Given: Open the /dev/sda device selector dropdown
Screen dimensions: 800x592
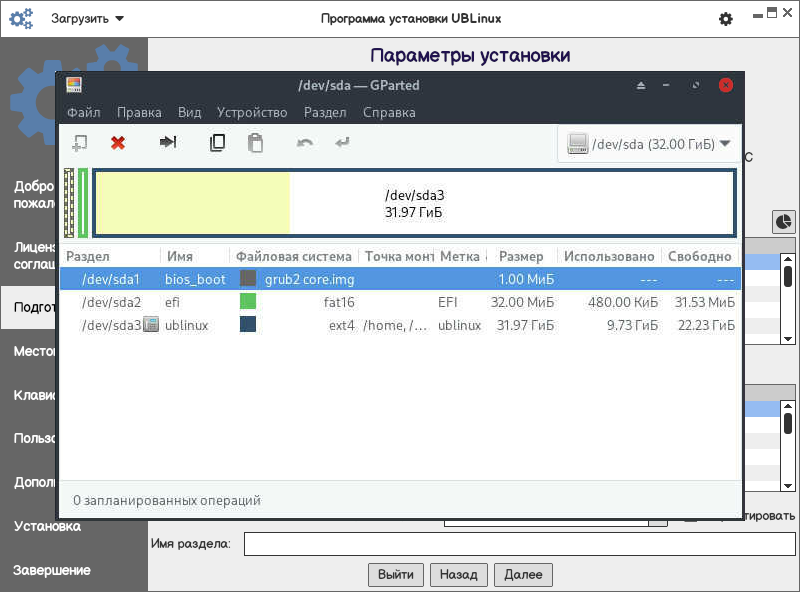Looking at the screenshot, I should (x=649, y=144).
